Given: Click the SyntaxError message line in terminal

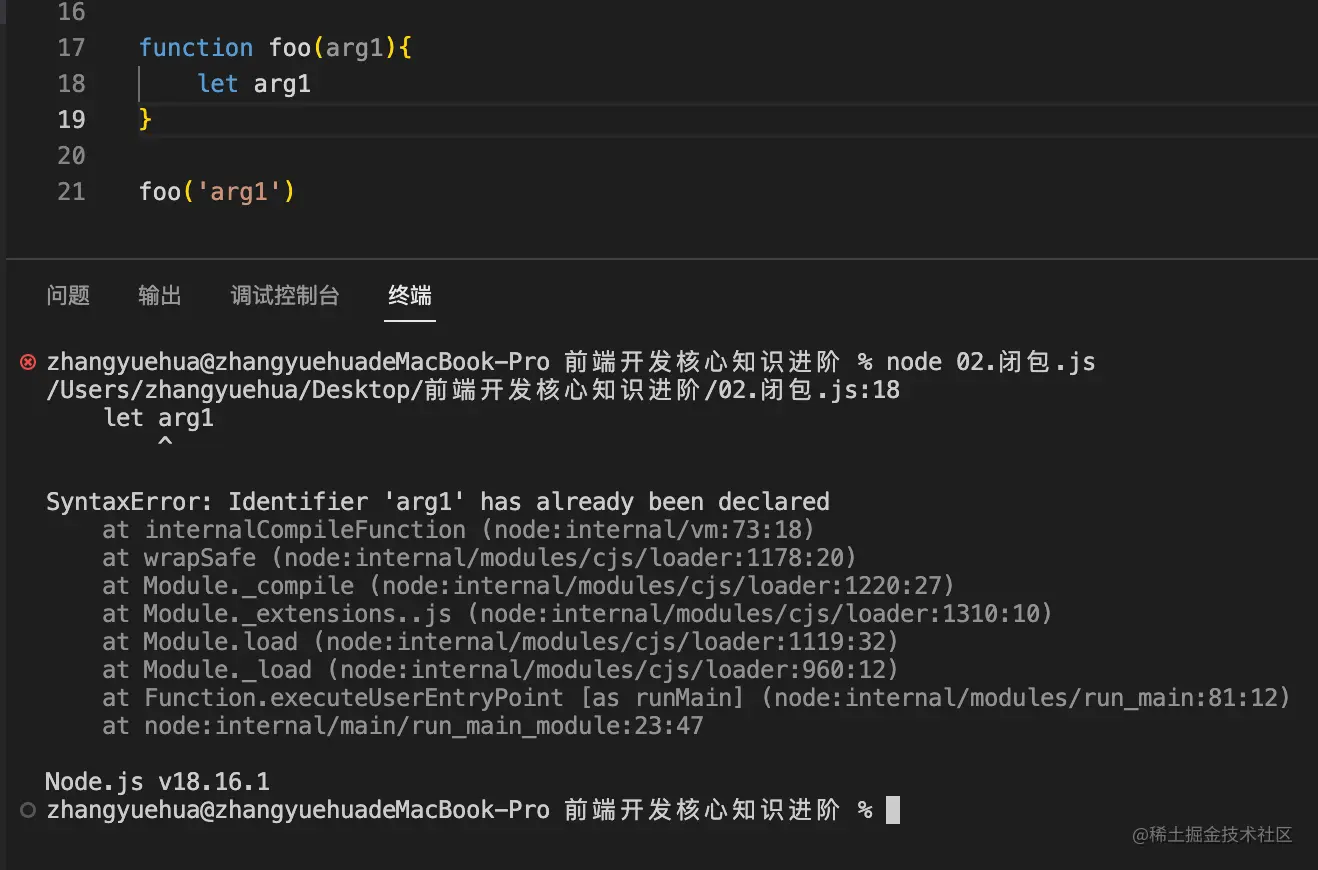Looking at the screenshot, I should pyautogui.click(x=437, y=501).
